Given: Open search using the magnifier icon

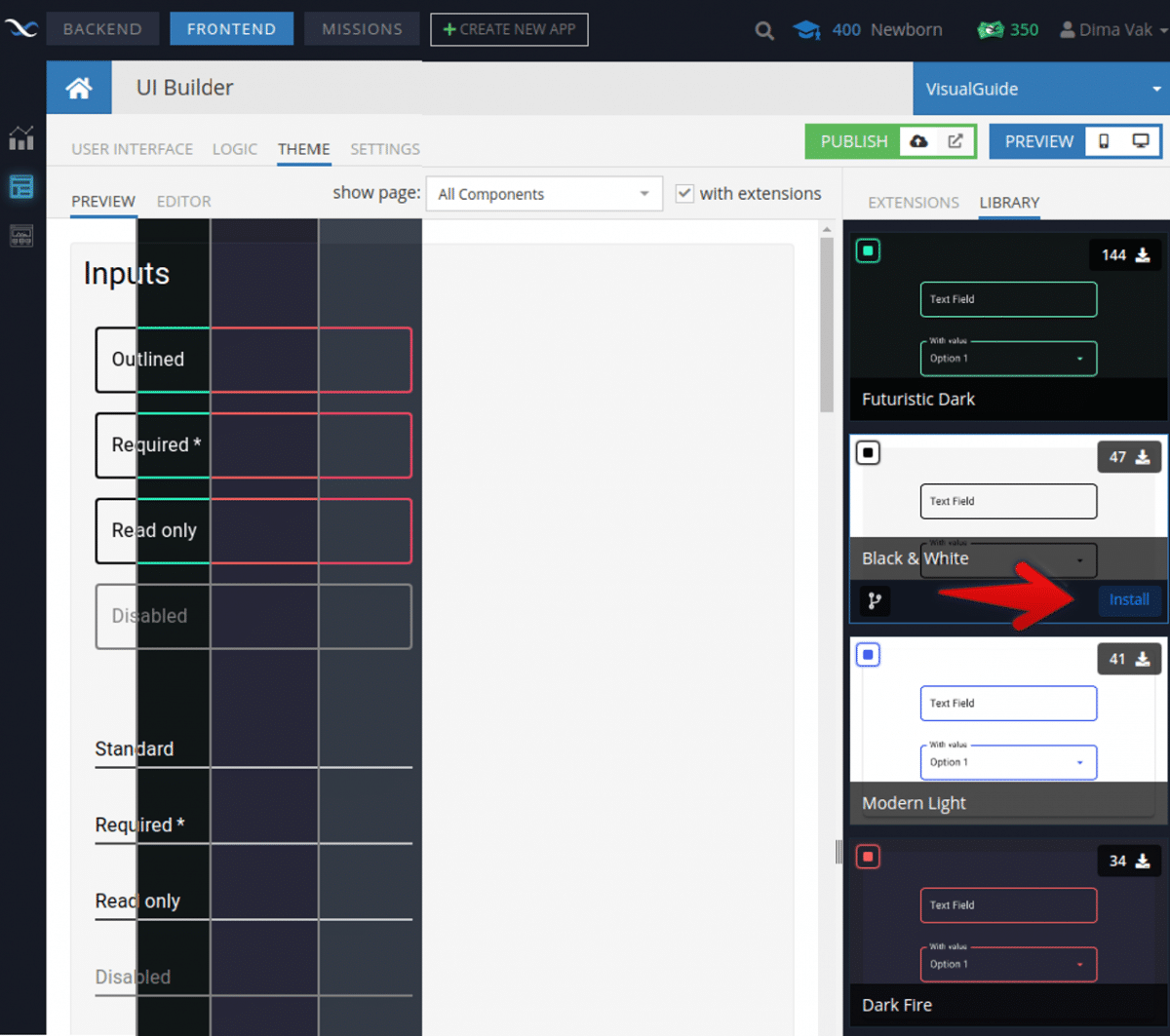Looking at the screenshot, I should [x=763, y=29].
